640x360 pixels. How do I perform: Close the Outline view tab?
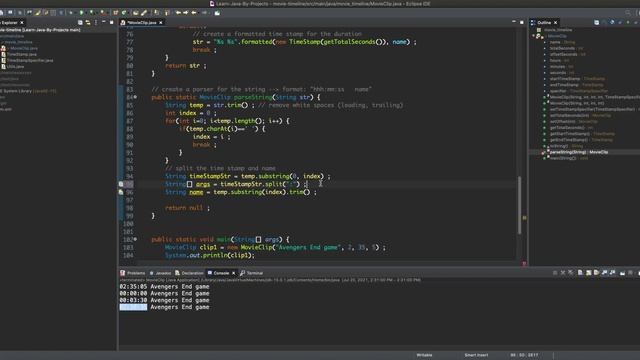(x=556, y=22)
